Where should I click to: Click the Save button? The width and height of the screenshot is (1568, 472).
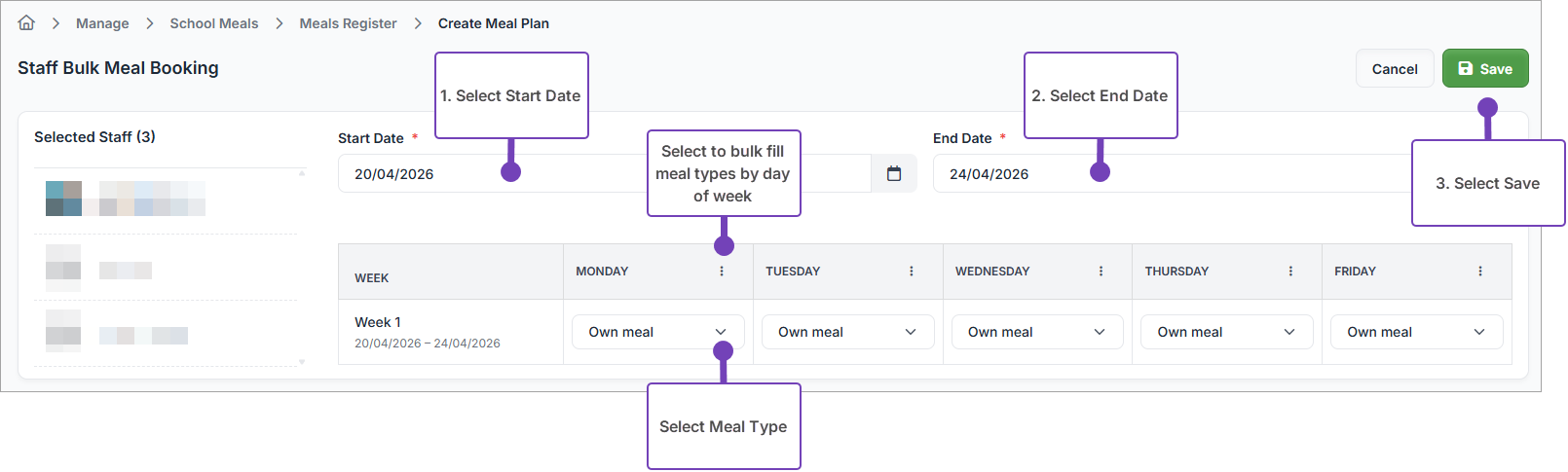(1484, 69)
